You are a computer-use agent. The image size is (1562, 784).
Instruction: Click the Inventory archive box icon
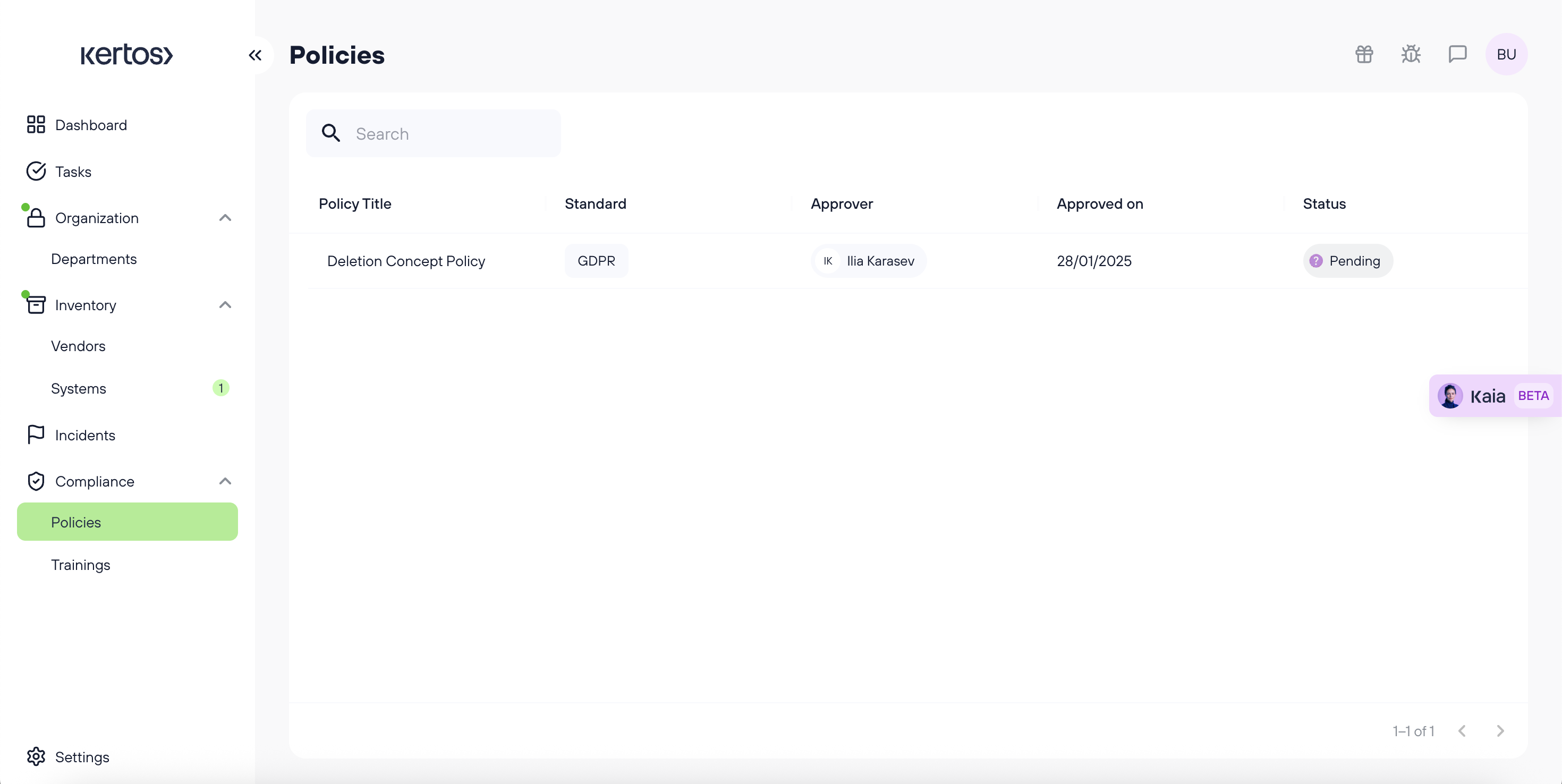[x=36, y=305]
